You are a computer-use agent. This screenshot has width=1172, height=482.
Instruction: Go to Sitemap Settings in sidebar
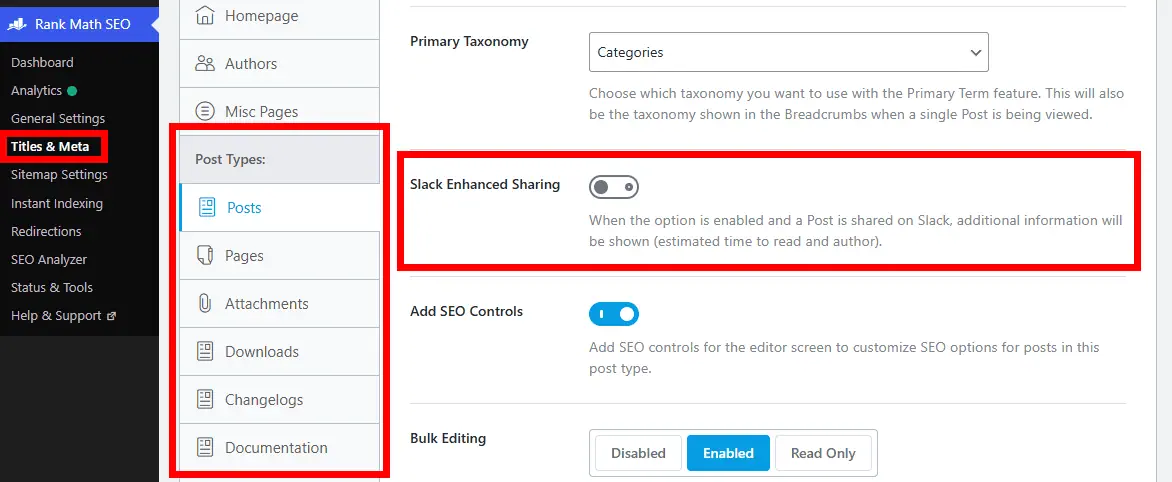(x=59, y=175)
